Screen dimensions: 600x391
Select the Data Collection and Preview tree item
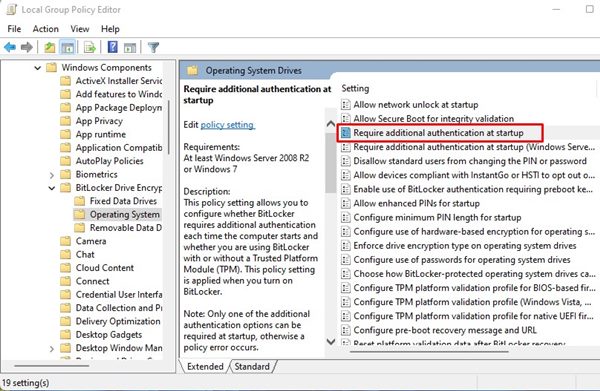(119, 308)
